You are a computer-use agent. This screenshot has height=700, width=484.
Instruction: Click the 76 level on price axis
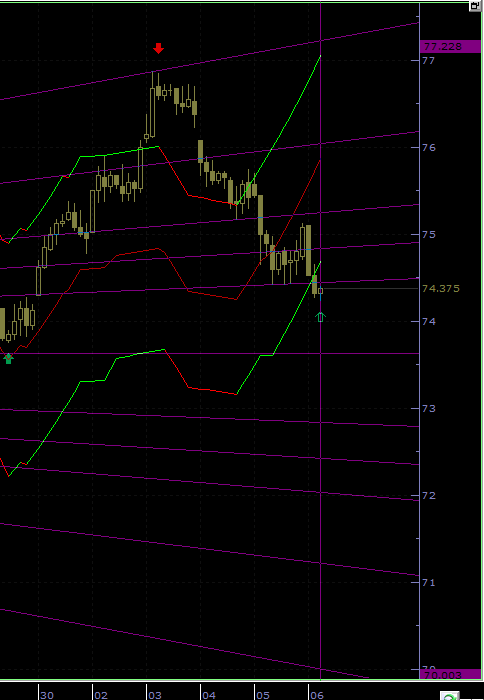429,147
